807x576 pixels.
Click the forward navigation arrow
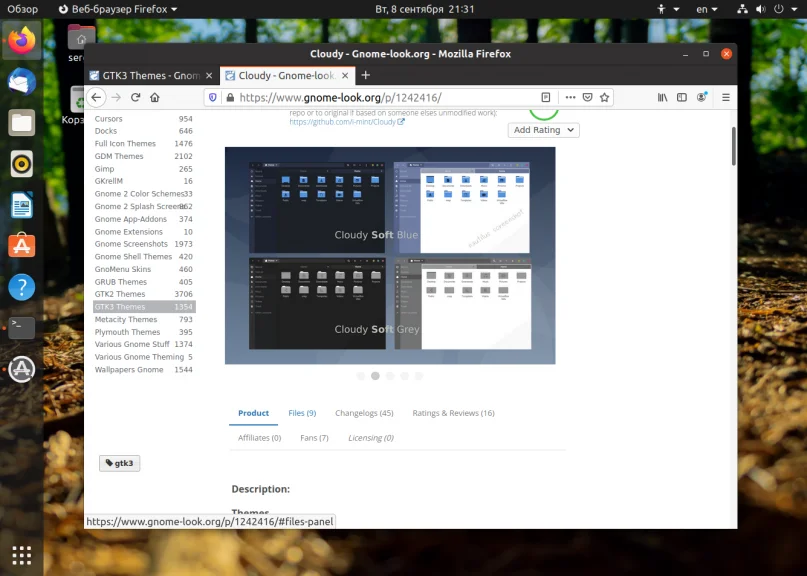(116, 97)
